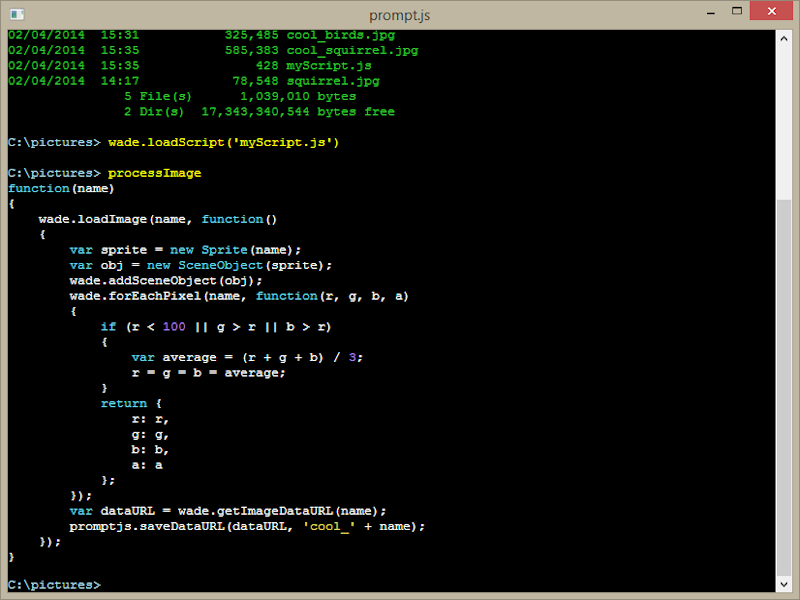Click the '1,039,010 bytes' total text

298,96
